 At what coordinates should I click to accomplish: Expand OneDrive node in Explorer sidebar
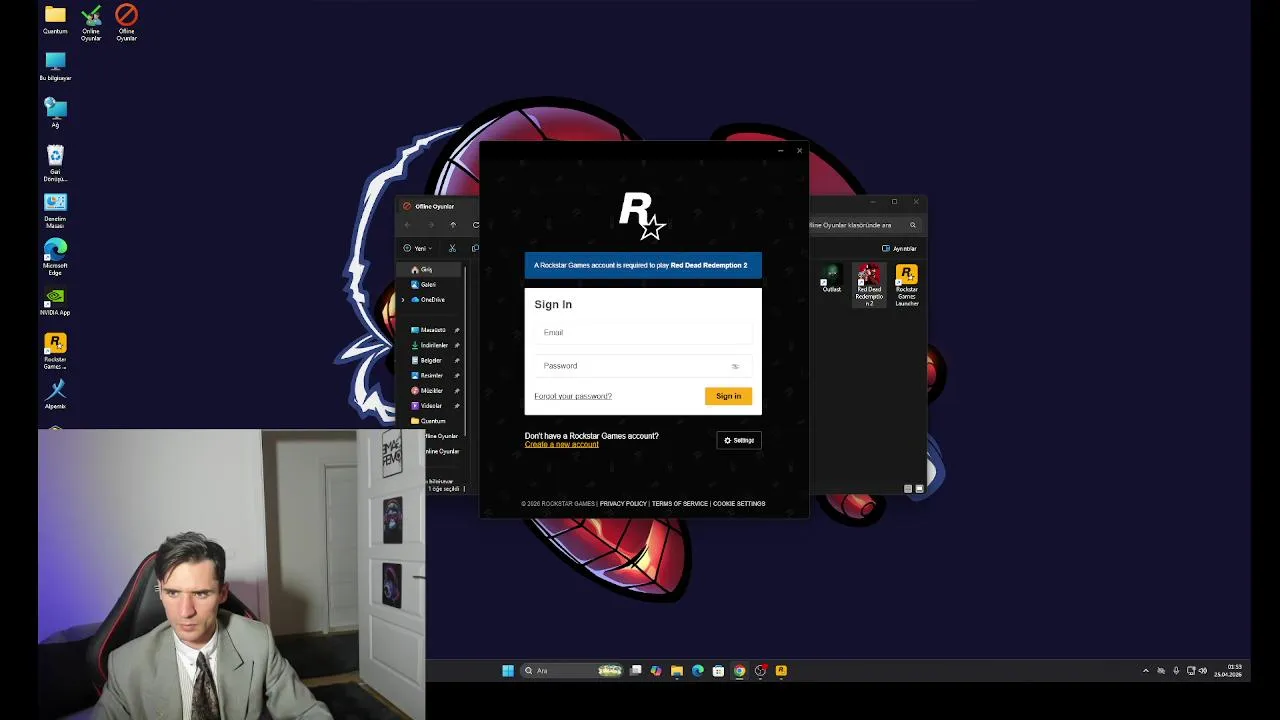click(x=403, y=300)
